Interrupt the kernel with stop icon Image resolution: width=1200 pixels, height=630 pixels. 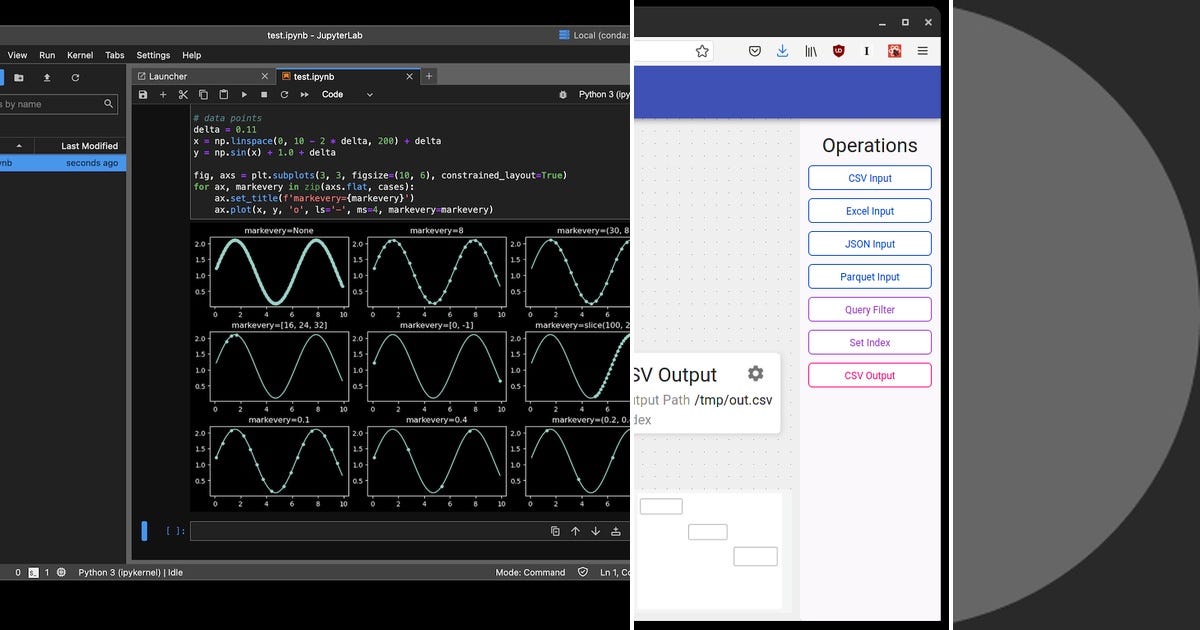264,94
